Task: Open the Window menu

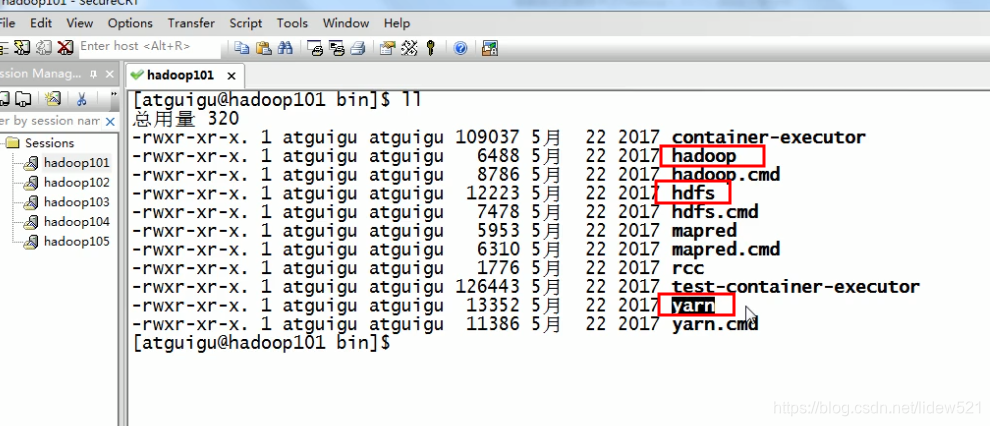Action: (x=346, y=23)
